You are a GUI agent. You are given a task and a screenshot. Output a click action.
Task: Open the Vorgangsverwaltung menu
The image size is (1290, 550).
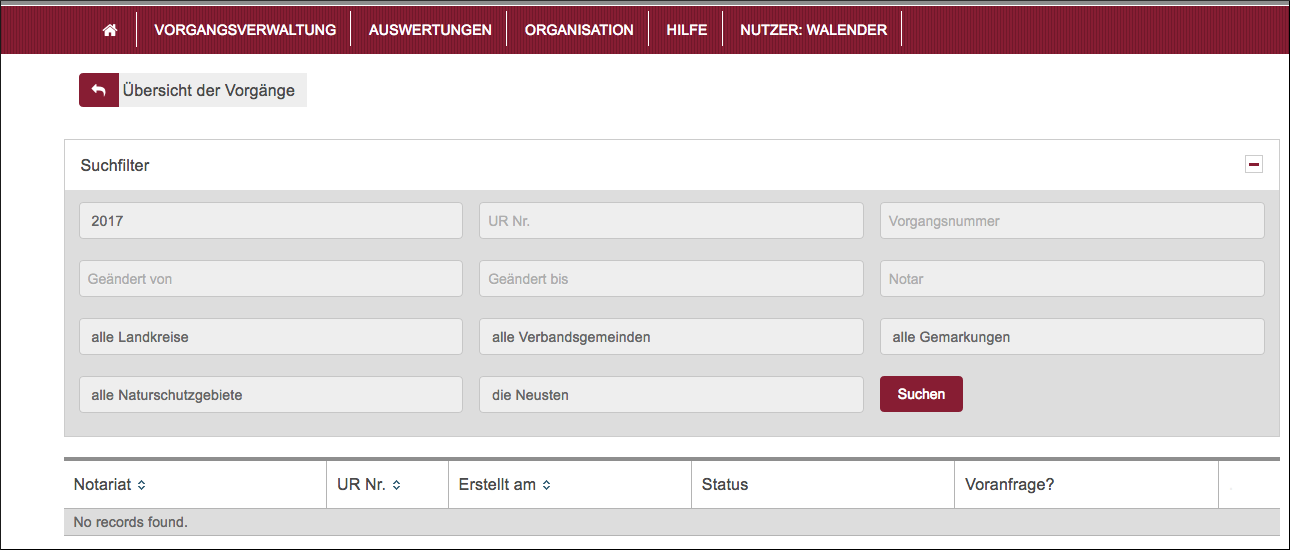[x=245, y=30]
